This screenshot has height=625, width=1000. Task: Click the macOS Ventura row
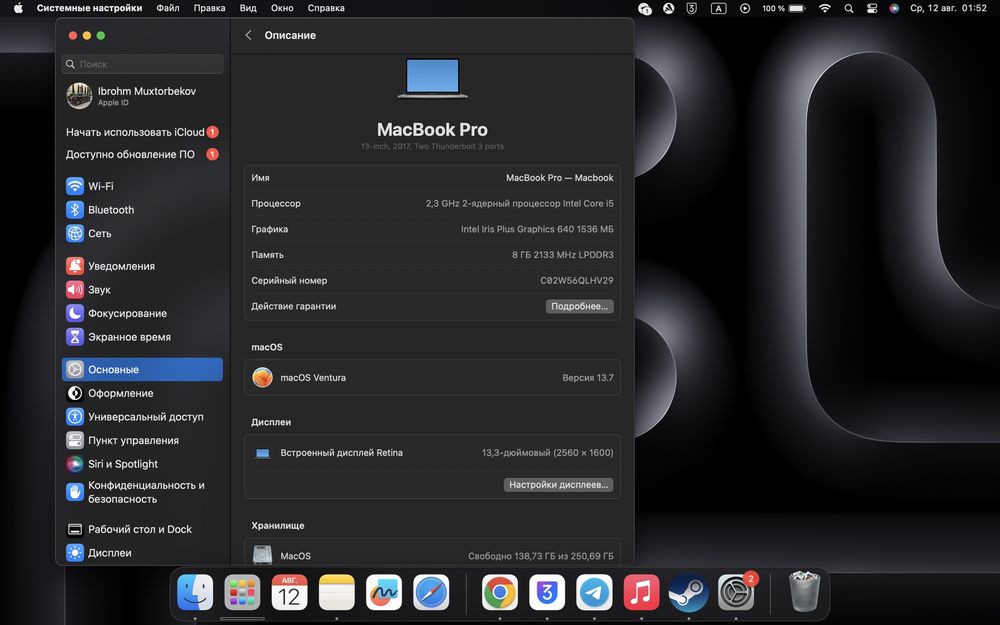point(432,378)
